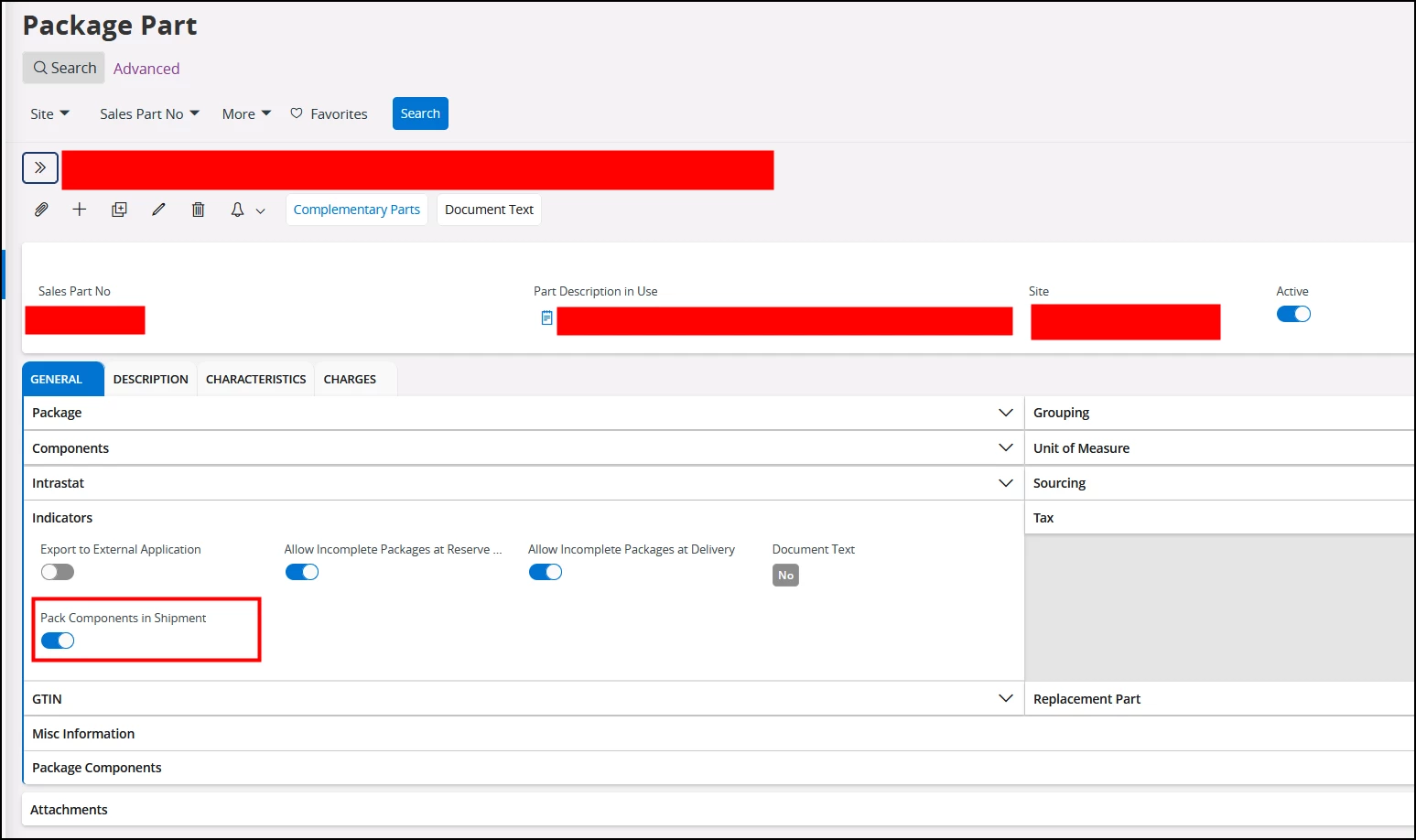The image size is (1416, 840).
Task: Delete the record using trash icon
Action: coord(198,210)
